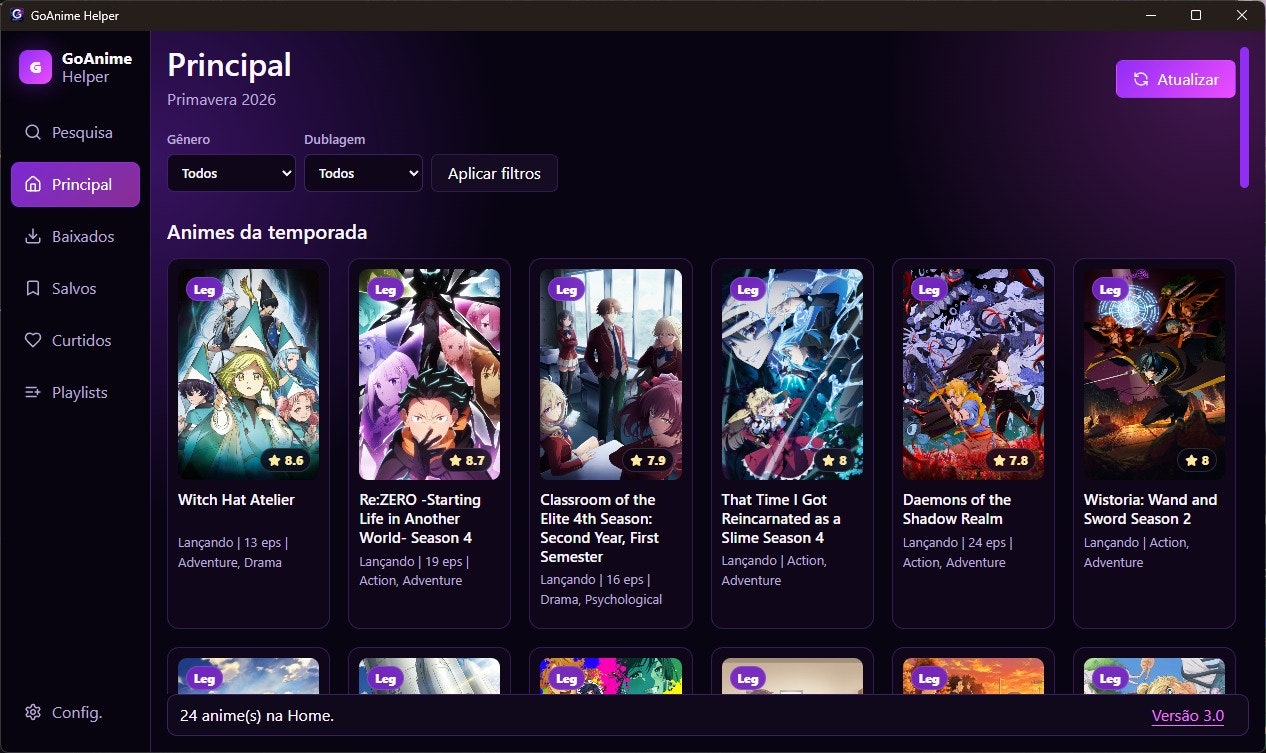Click Leg badge on Classroom of the Elite
This screenshot has width=1266, height=753.
566,289
